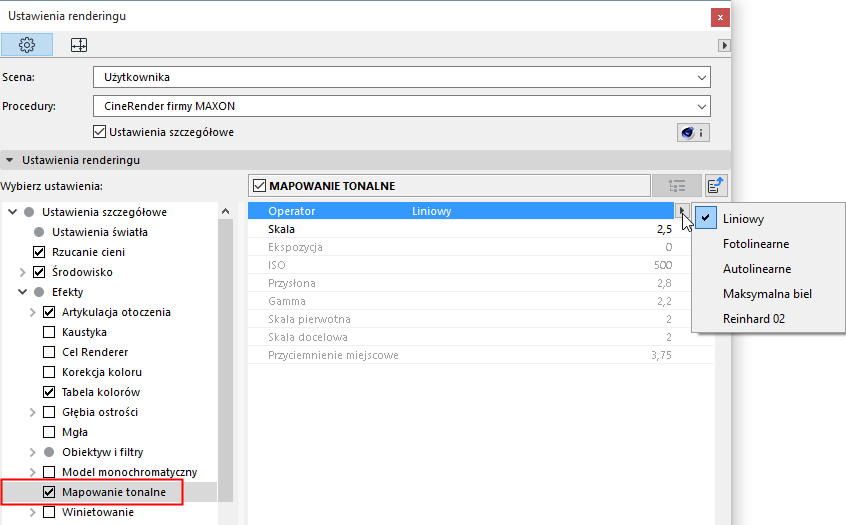This screenshot has height=525, width=846.
Task: Click the tree view mode icon
Action: pyautogui.click(x=677, y=186)
